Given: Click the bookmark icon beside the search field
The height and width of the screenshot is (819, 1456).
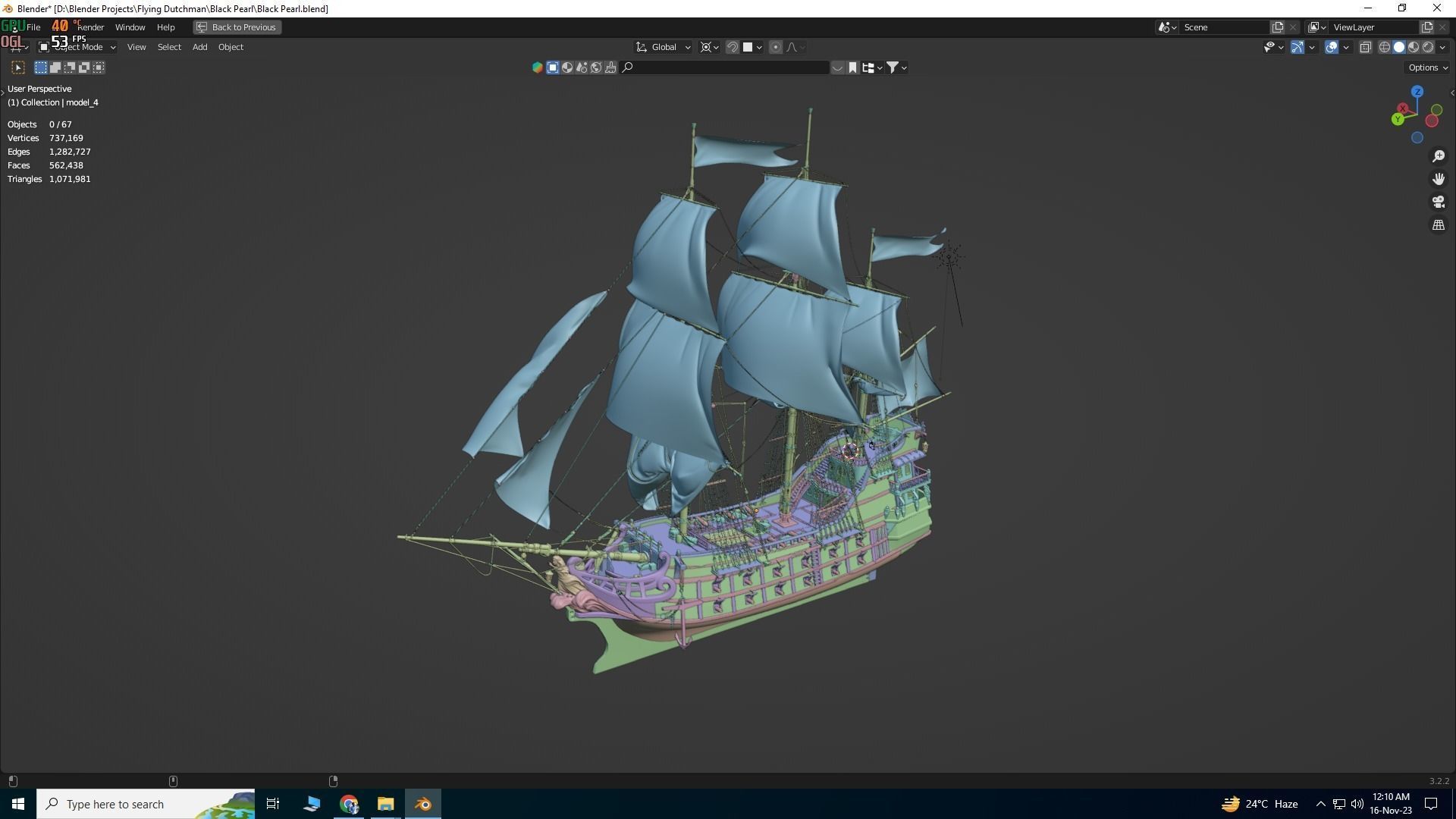Looking at the screenshot, I should coord(852,67).
